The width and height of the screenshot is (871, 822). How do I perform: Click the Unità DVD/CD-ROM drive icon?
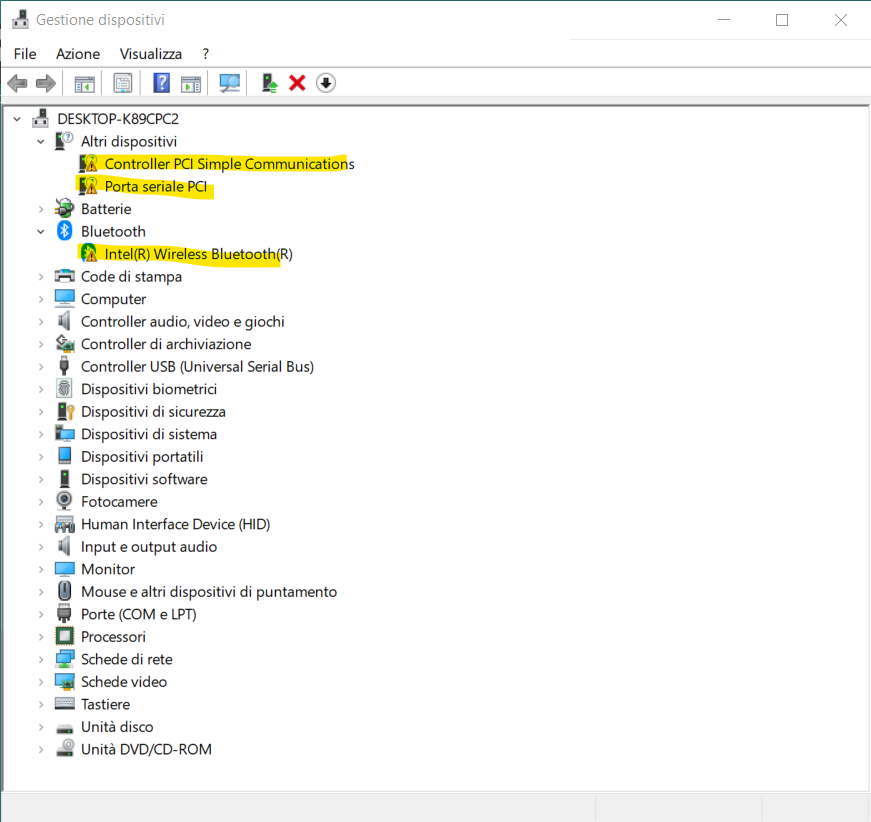(x=64, y=749)
